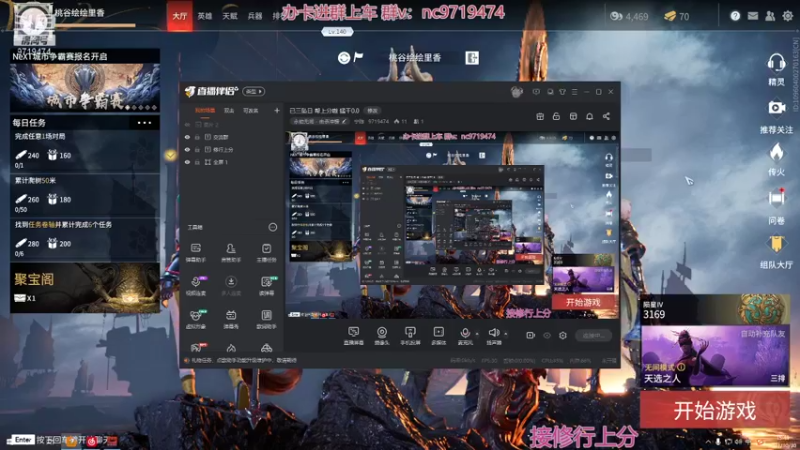This screenshot has width=800, height=450.
Task: Open the 主播任务 tool
Action: [x=266, y=252]
